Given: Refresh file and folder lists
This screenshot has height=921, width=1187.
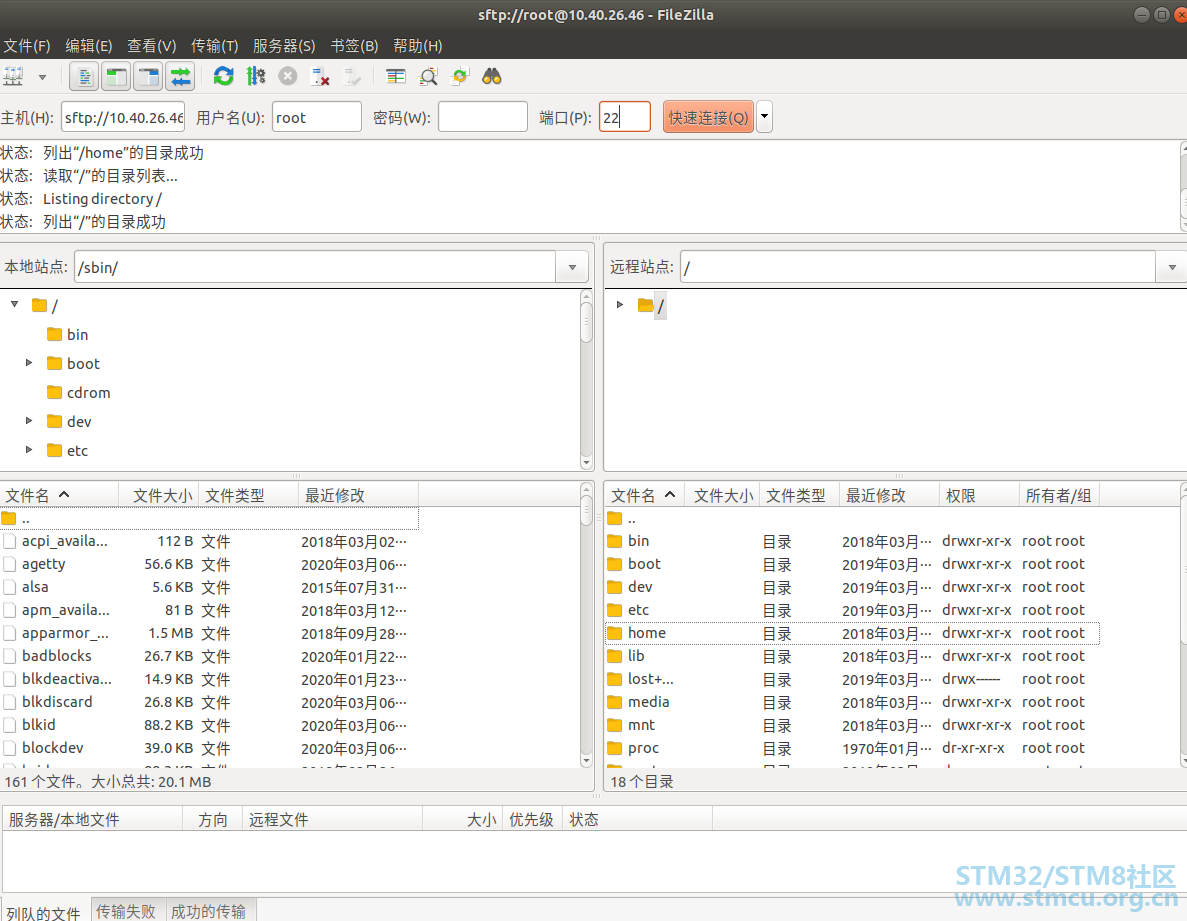Looking at the screenshot, I should click(x=223, y=76).
